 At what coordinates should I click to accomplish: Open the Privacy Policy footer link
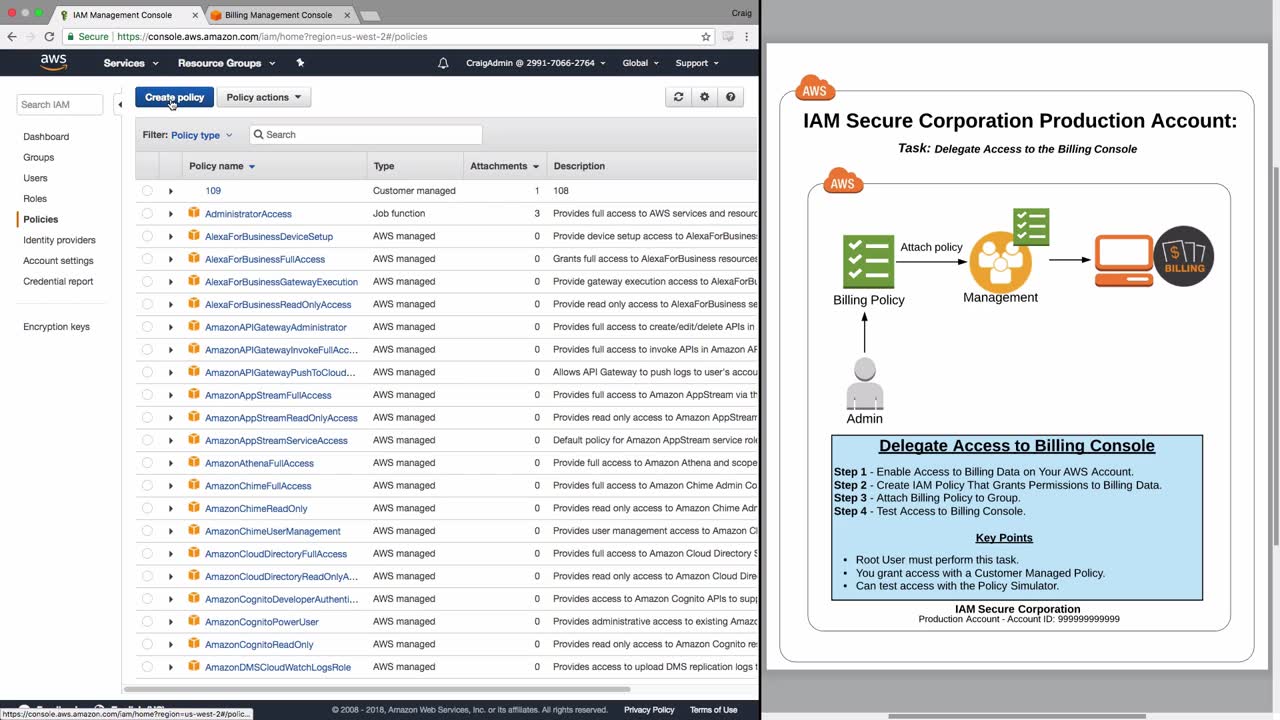tap(649, 710)
